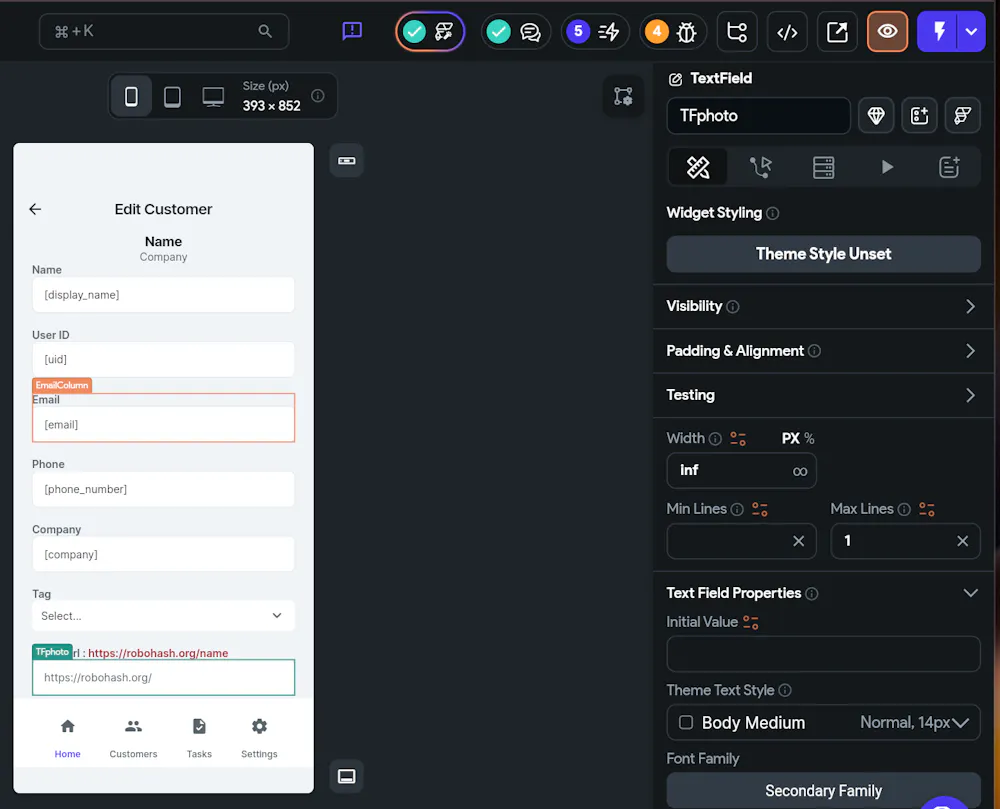
Task: Click the Theme Style Unset button
Action: click(823, 254)
